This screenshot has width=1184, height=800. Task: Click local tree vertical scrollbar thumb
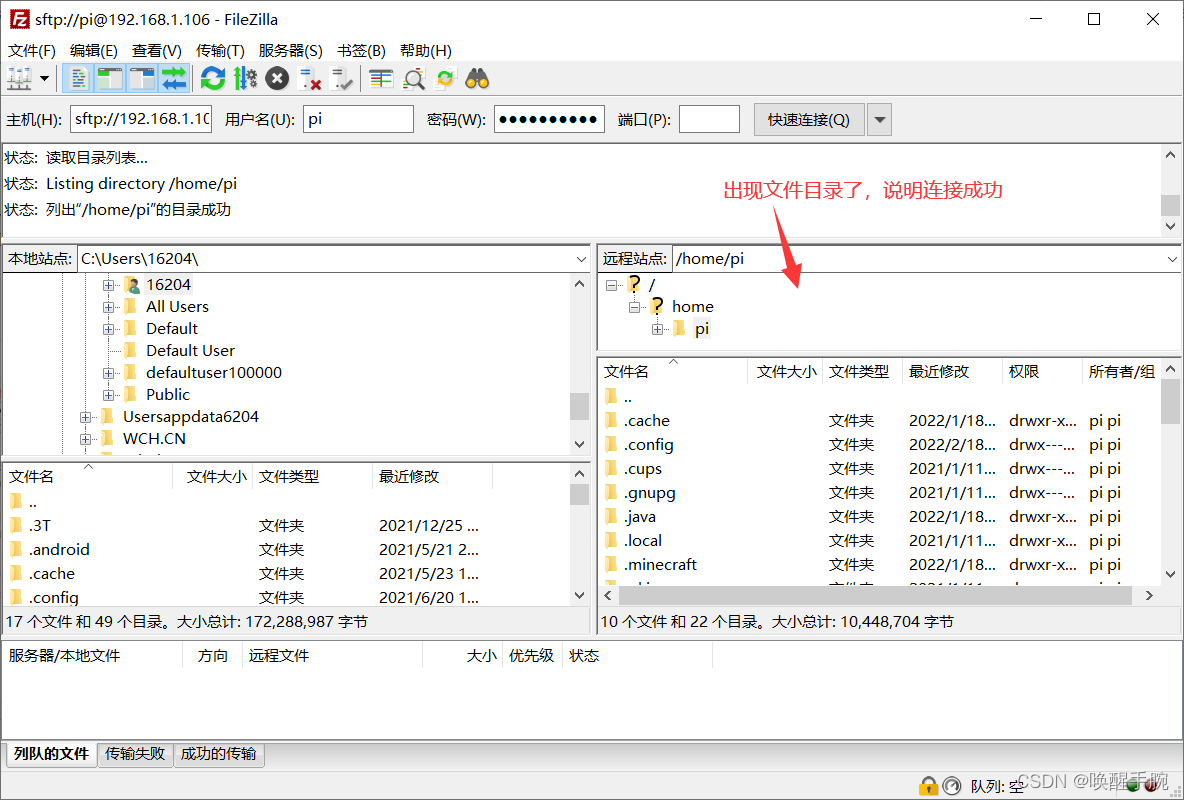point(579,406)
